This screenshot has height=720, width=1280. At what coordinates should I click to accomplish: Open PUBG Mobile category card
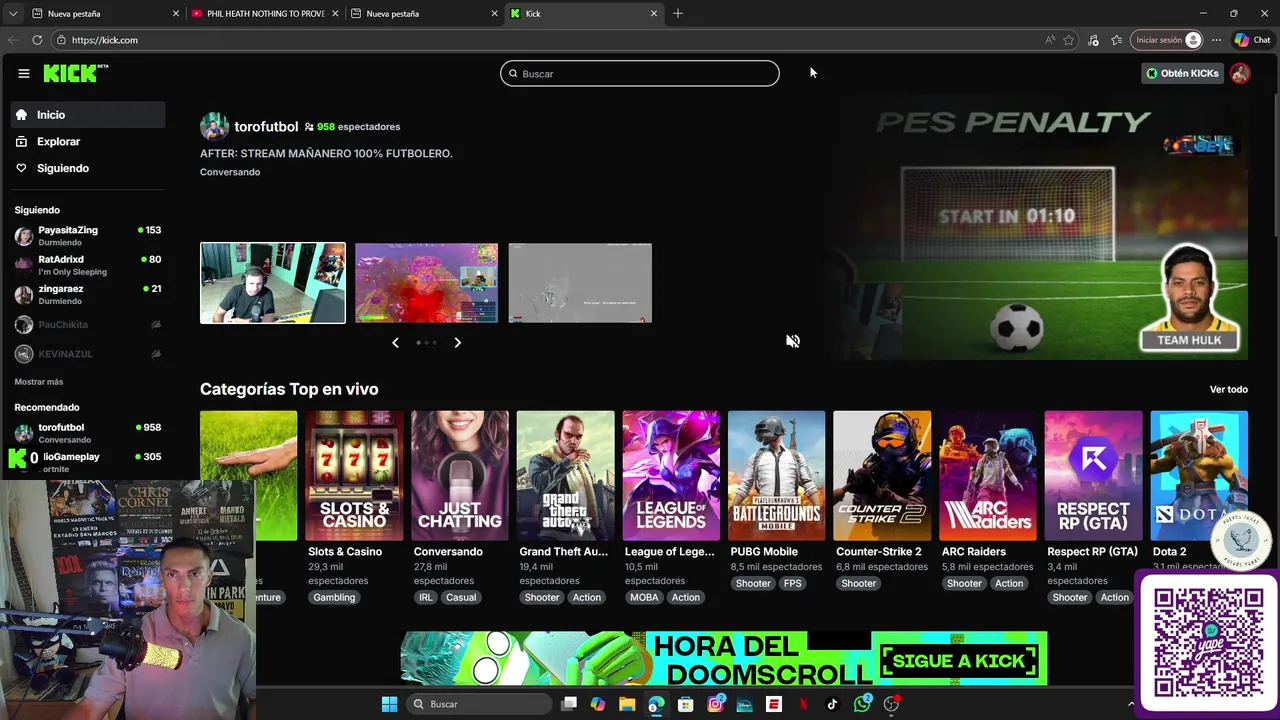click(x=777, y=476)
